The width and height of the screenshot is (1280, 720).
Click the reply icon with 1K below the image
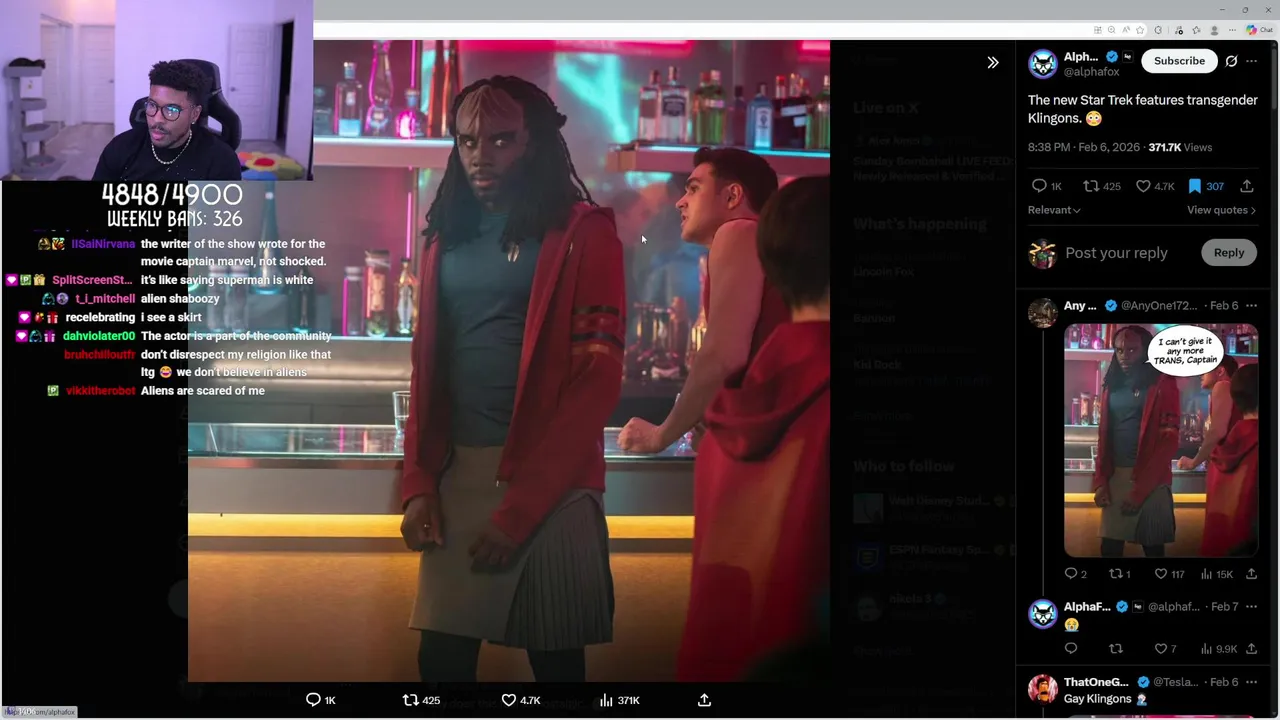point(320,700)
